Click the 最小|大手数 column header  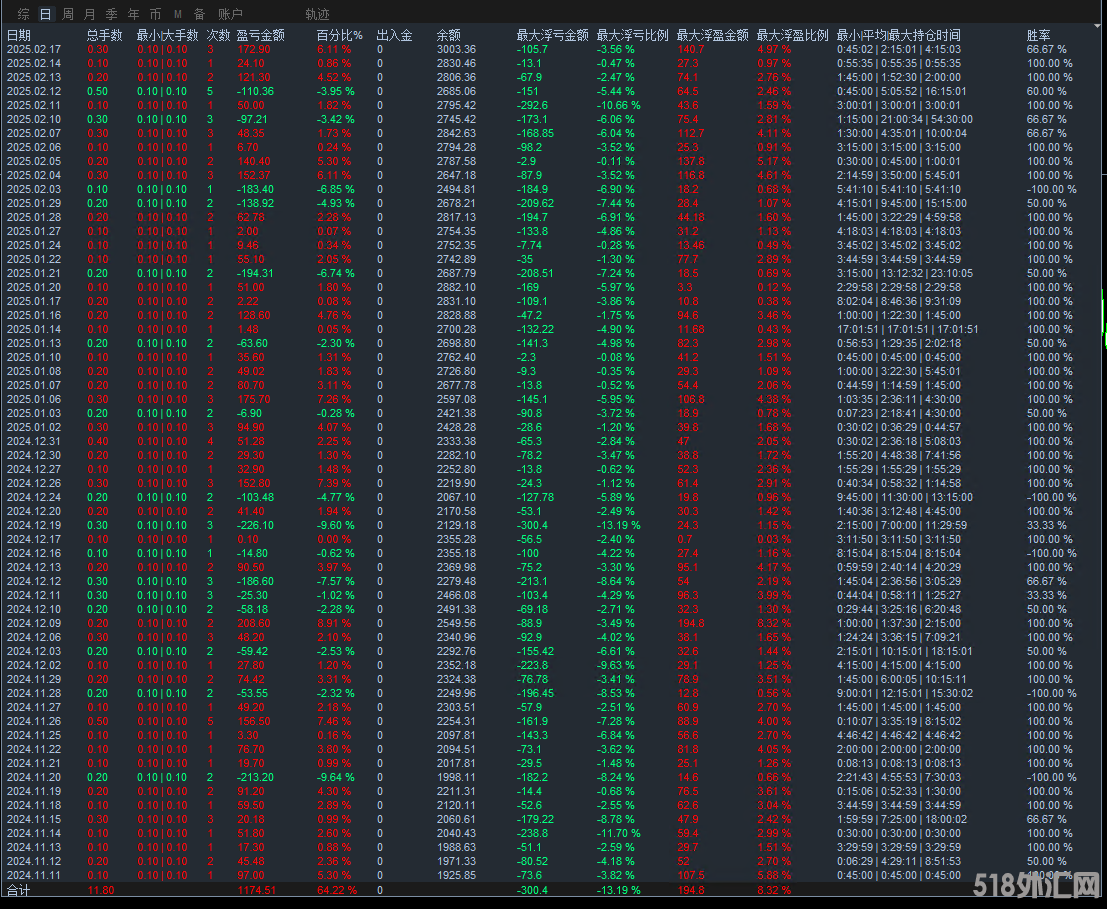pos(167,35)
